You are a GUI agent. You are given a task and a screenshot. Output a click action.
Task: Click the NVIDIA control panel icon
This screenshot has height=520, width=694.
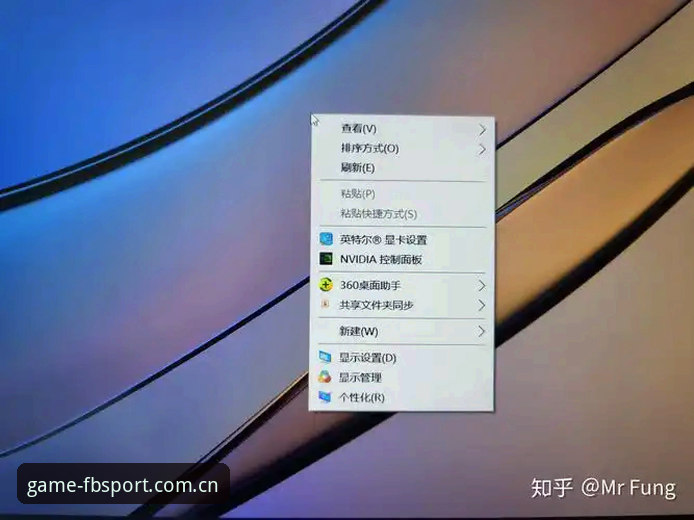pyautogui.click(x=326, y=259)
